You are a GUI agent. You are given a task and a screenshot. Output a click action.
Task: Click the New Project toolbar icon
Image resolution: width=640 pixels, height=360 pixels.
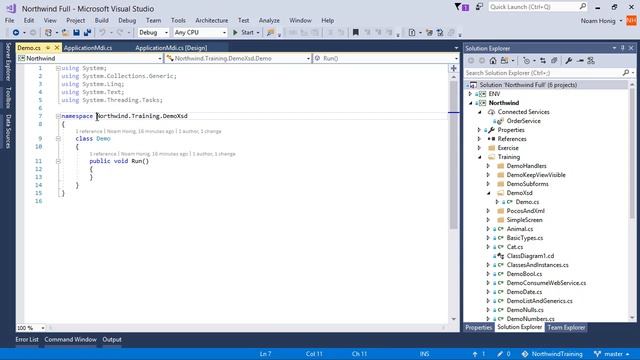pyautogui.click(x=49, y=33)
